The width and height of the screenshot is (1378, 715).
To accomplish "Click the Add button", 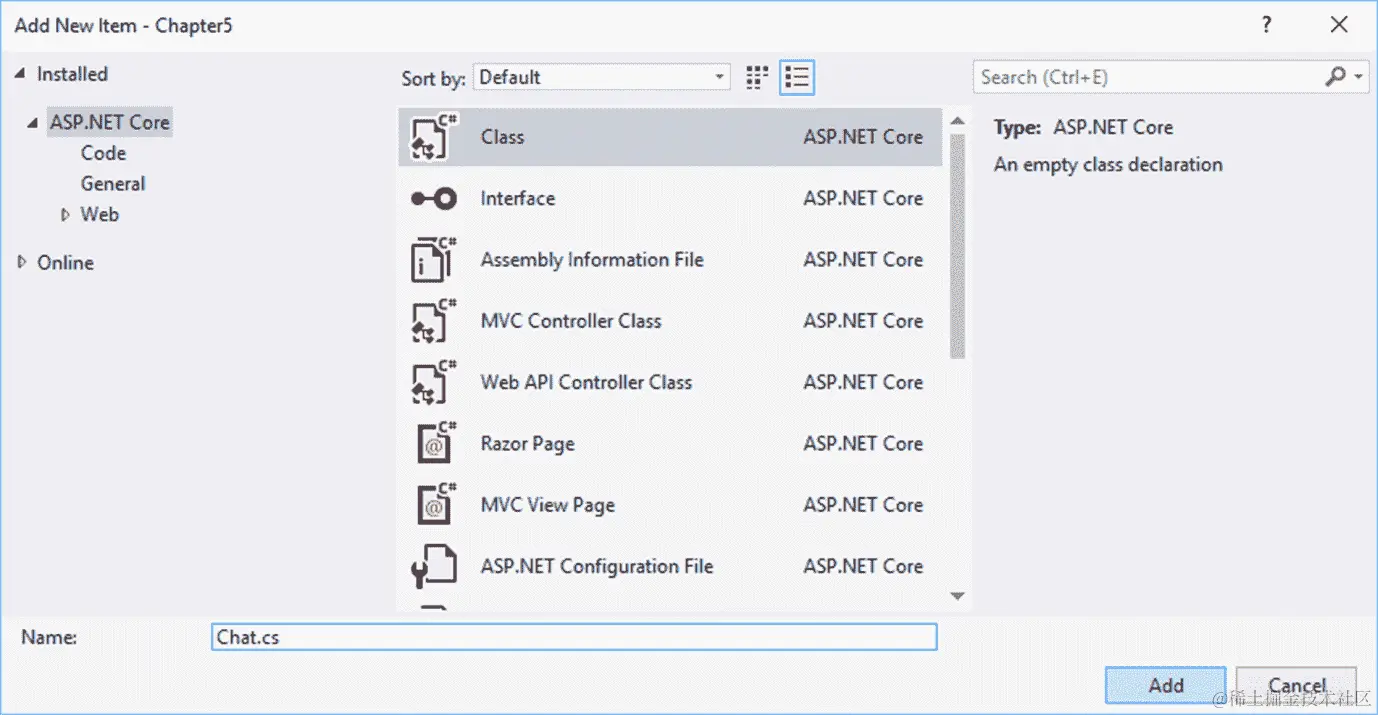I will point(1165,685).
